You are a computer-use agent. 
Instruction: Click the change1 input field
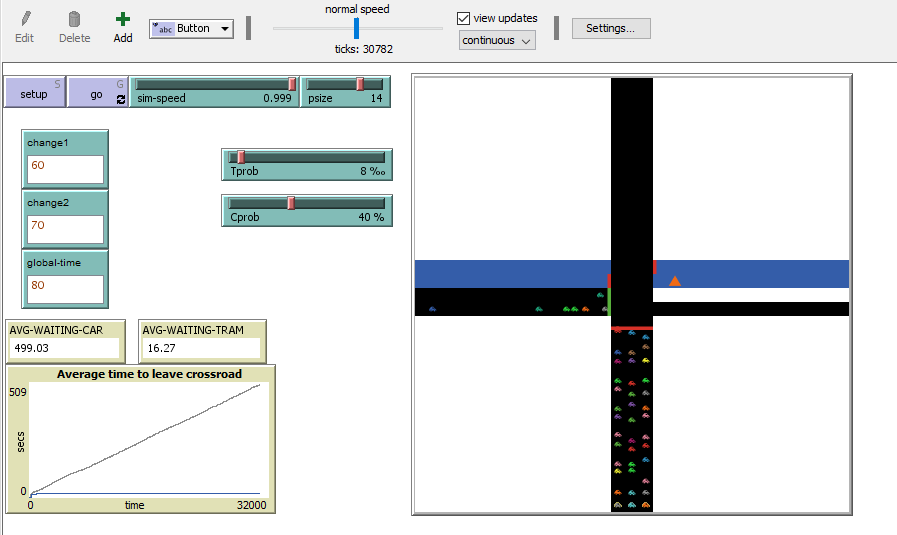[x=65, y=168]
